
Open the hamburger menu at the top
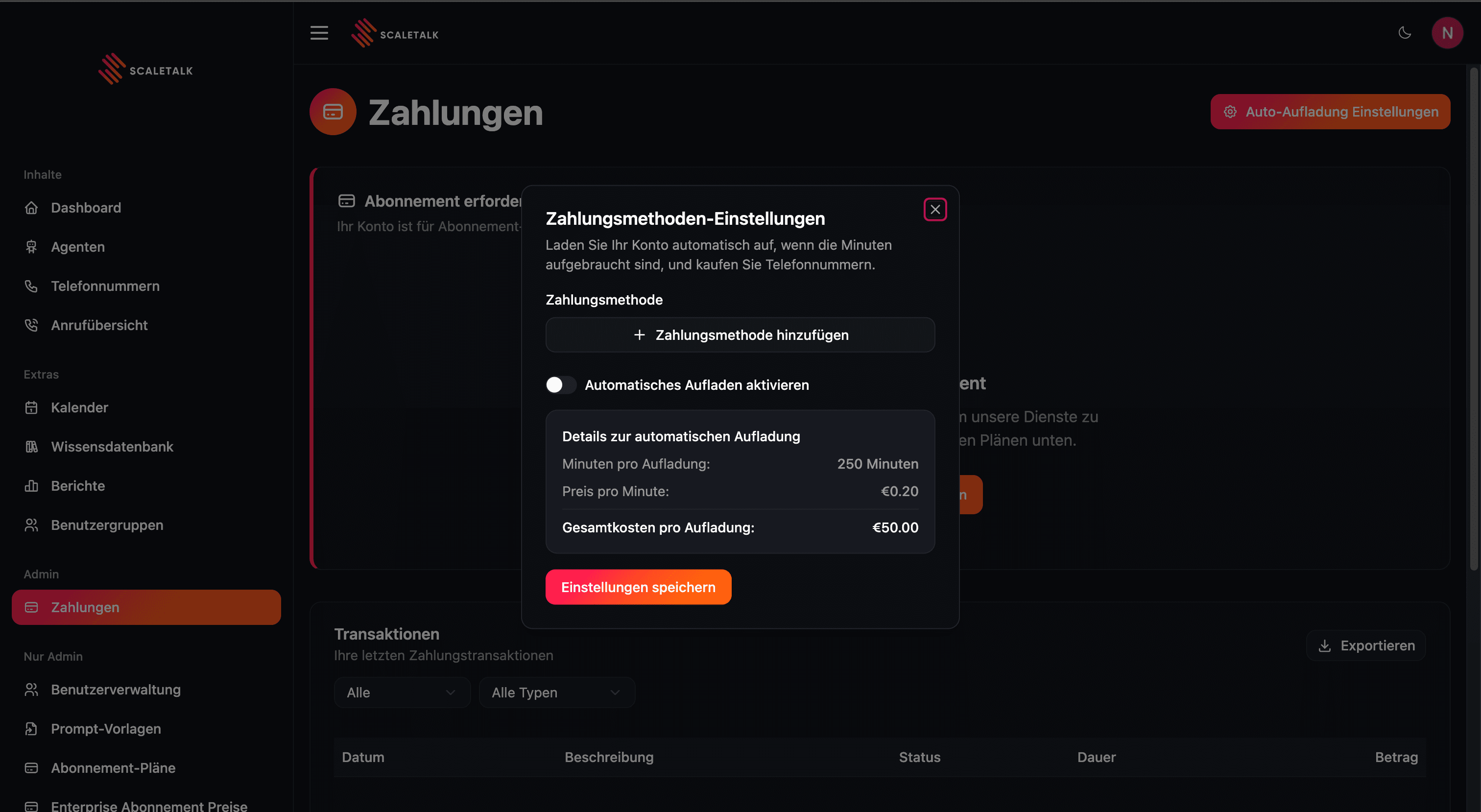pos(319,33)
